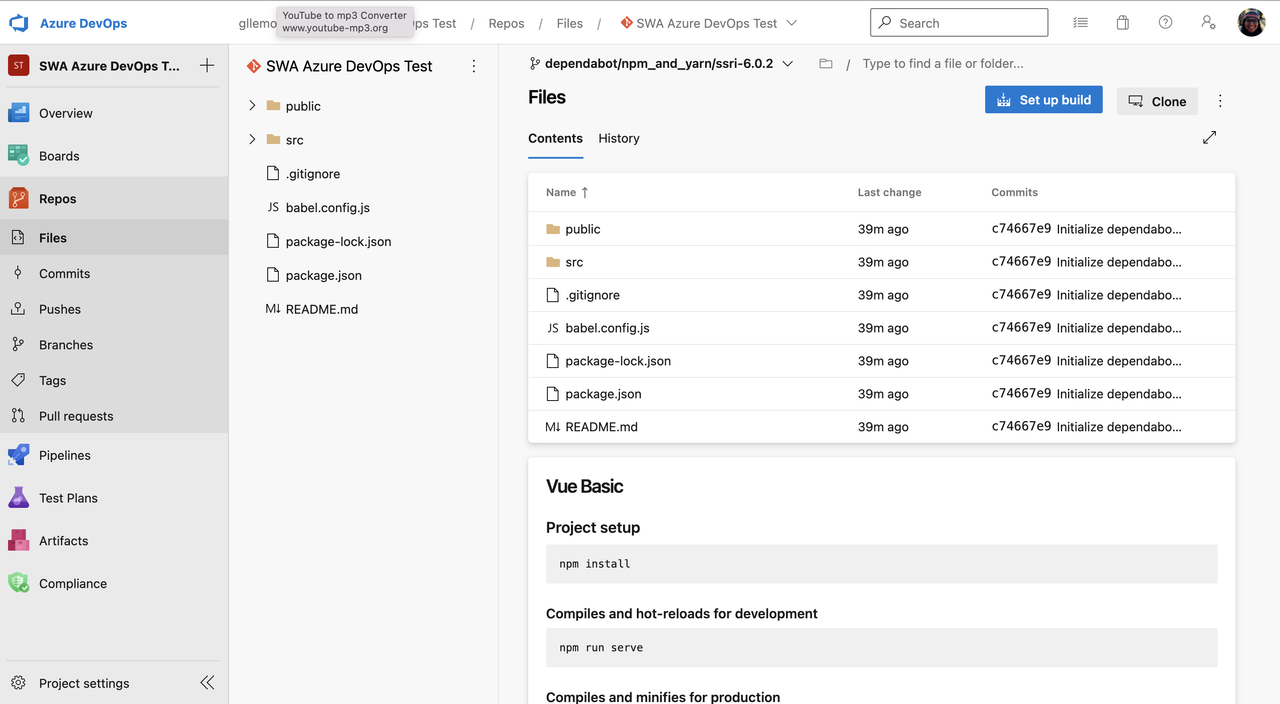This screenshot has height=704, width=1280.
Task: Open public folder in the files table
Action: (583, 229)
